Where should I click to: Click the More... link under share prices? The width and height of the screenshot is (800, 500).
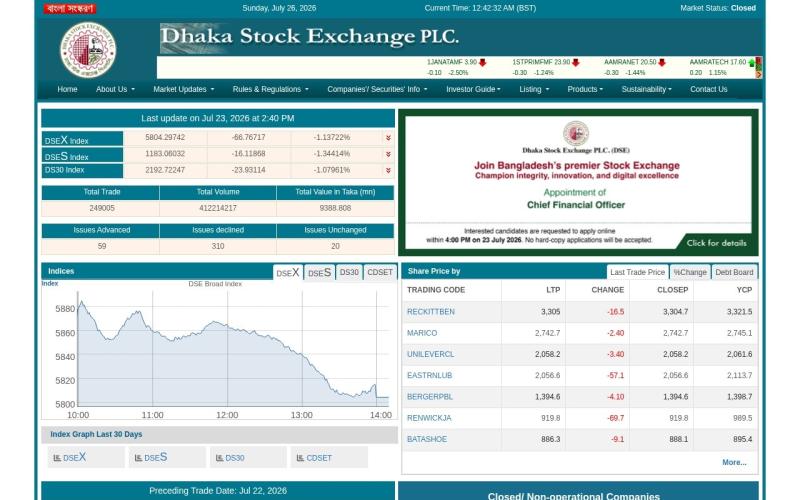734,462
